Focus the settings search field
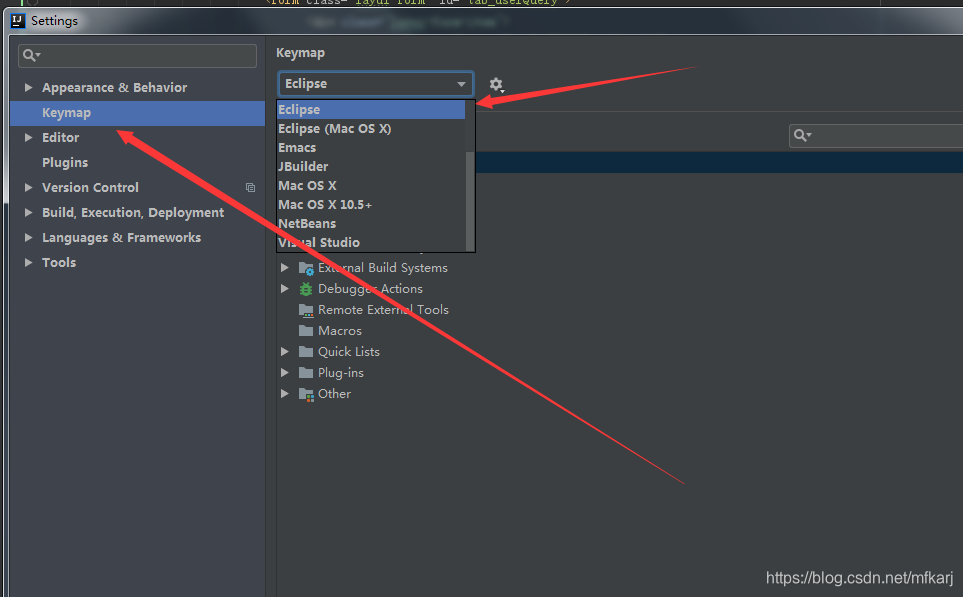 coord(138,56)
